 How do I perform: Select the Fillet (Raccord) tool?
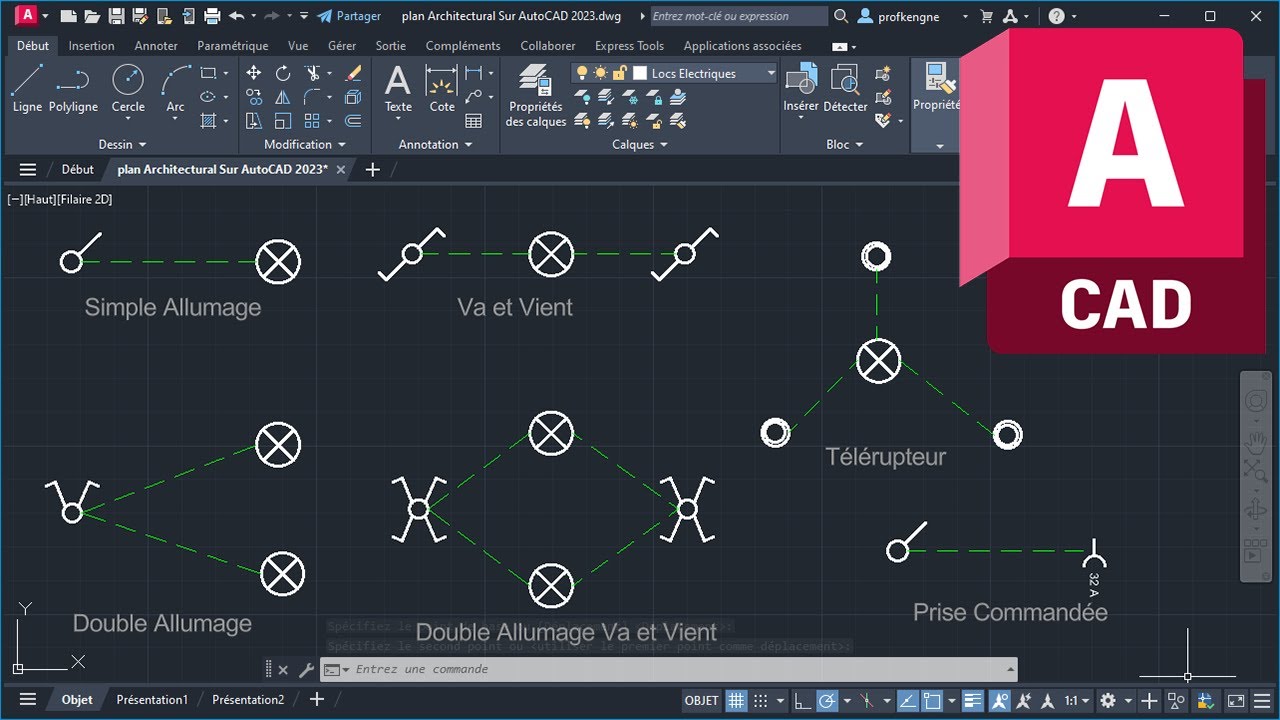(x=312, y=97)
